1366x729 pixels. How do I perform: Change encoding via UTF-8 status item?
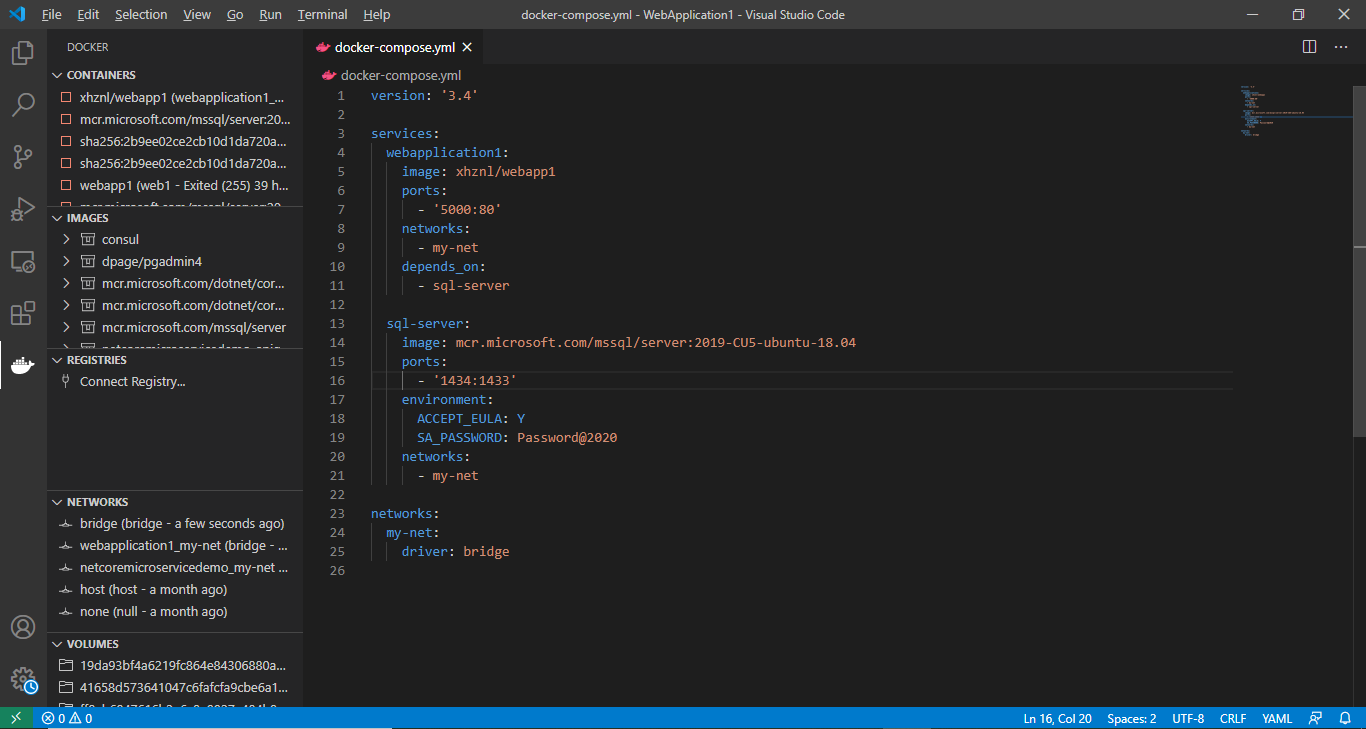point(1188,718)
